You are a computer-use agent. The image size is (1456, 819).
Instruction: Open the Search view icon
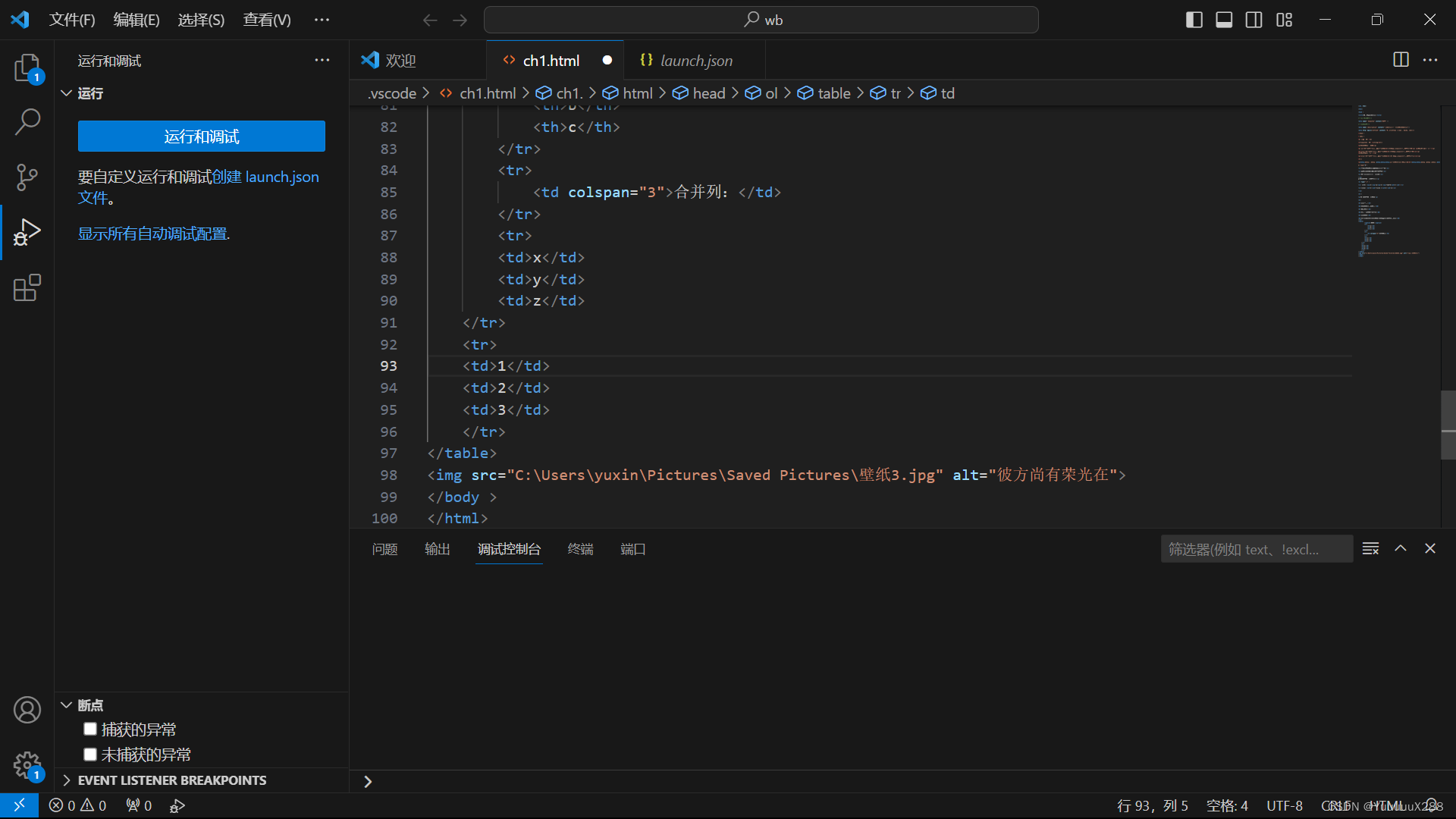[x=27, y=121]
